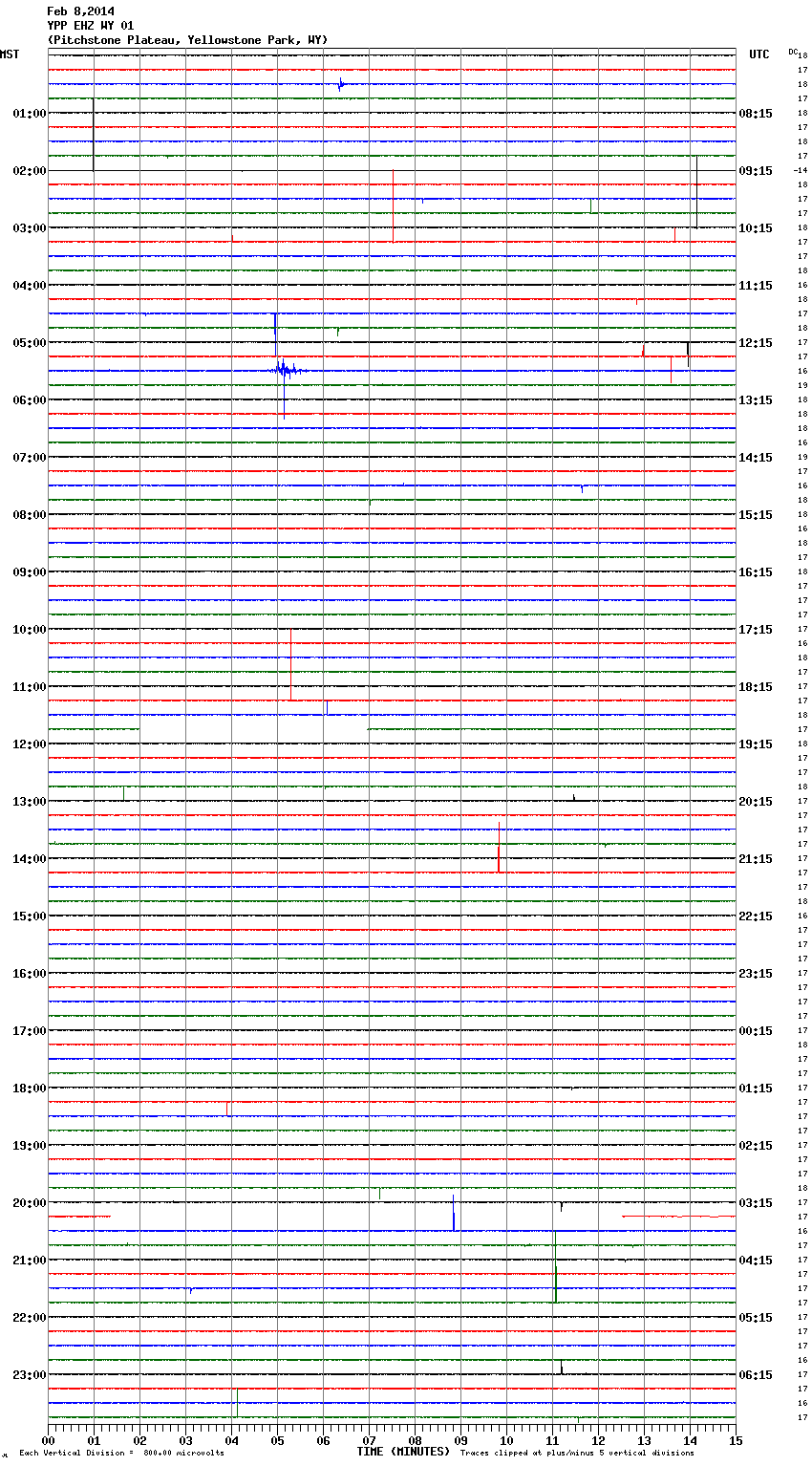Viewport: 812px width, 1466px height.
Task: Click minute 05 on the bottom time axis
Action: (277, 1440)
